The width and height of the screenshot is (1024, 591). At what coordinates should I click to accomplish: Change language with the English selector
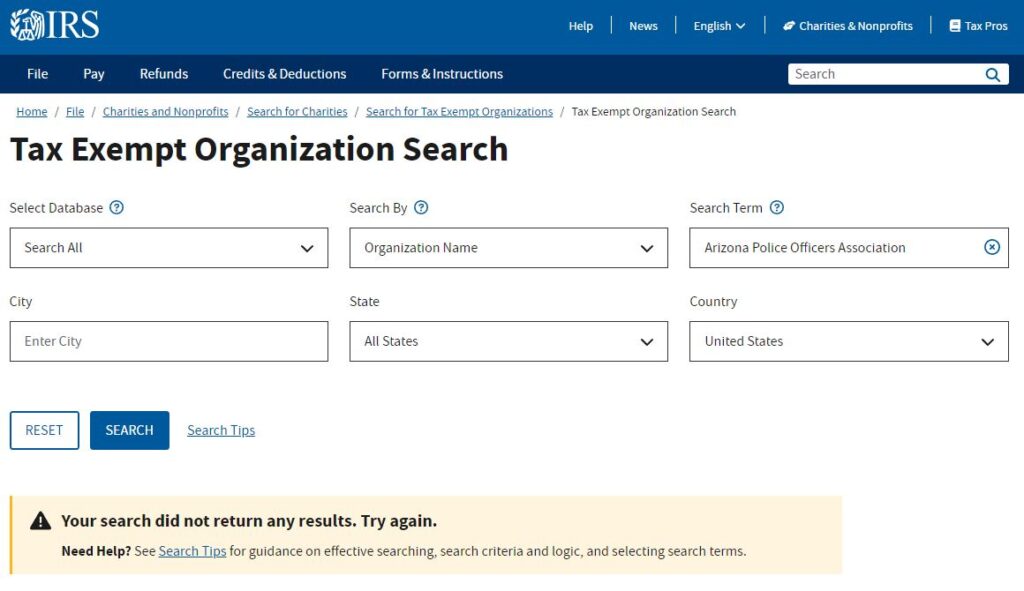point(719,26)
